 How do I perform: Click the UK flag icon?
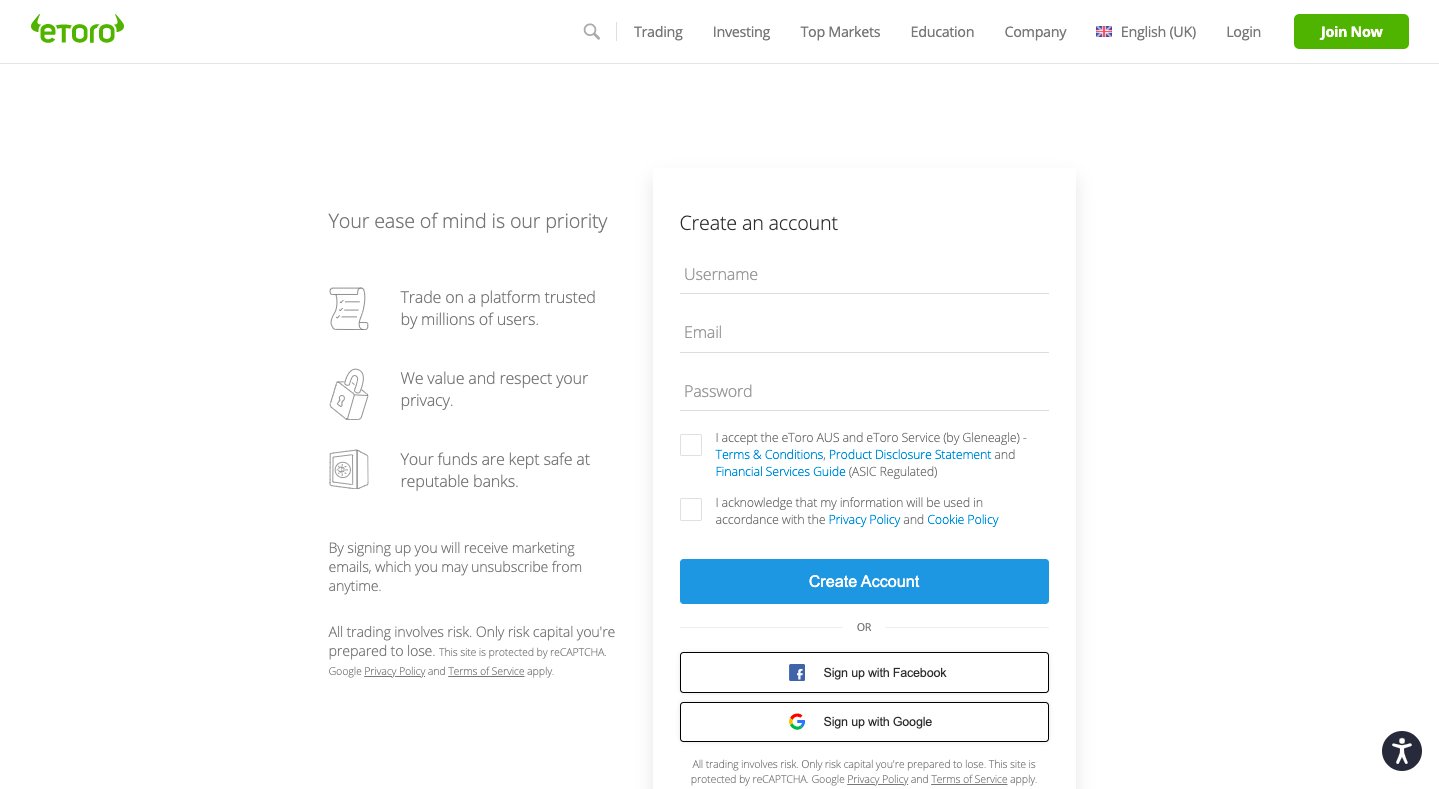point(1103,31)
